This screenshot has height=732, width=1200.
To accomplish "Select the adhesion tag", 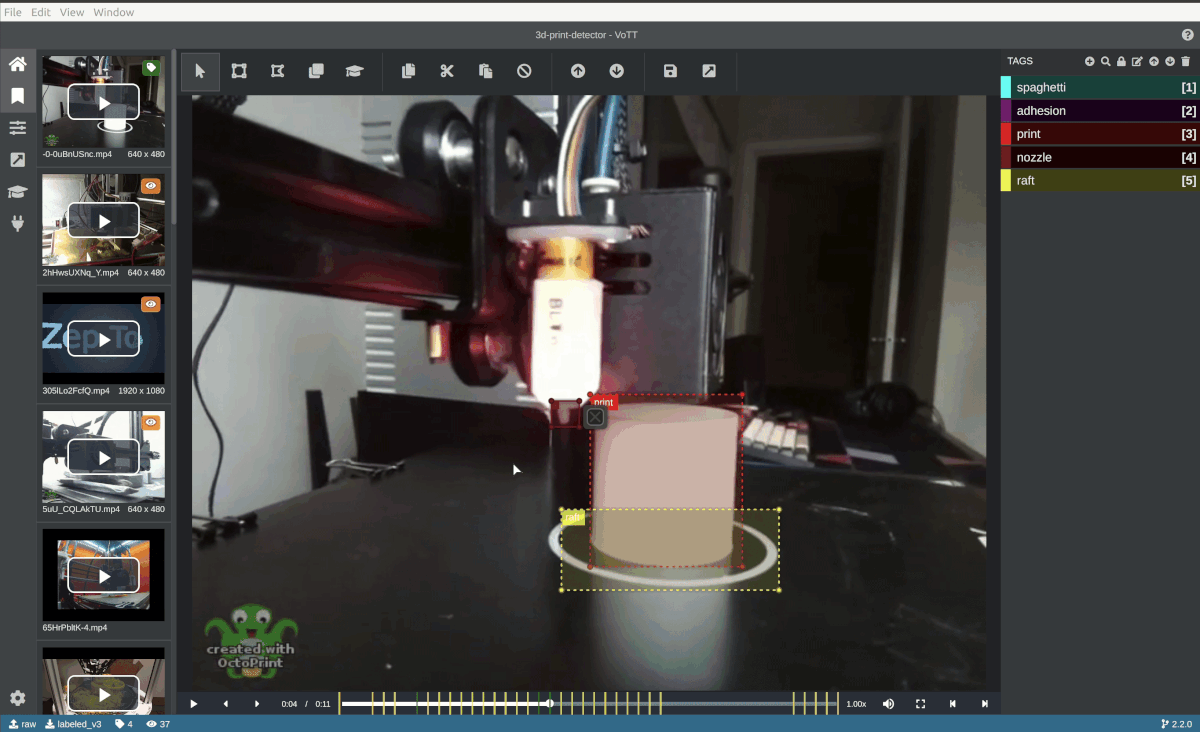I will [x=1100, y=111].
